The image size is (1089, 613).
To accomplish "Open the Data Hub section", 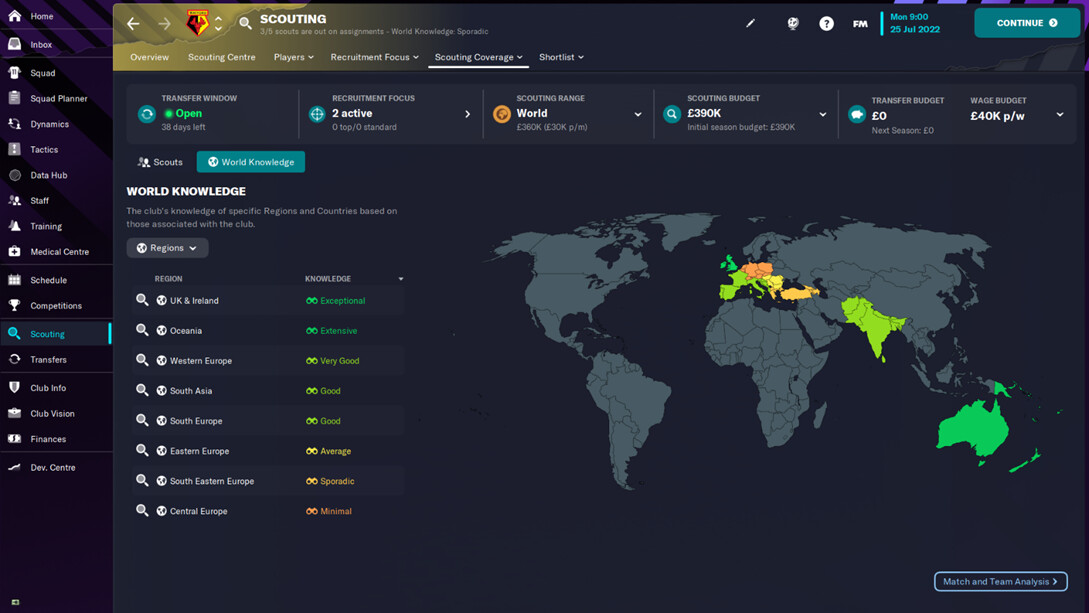I will 48,175.
